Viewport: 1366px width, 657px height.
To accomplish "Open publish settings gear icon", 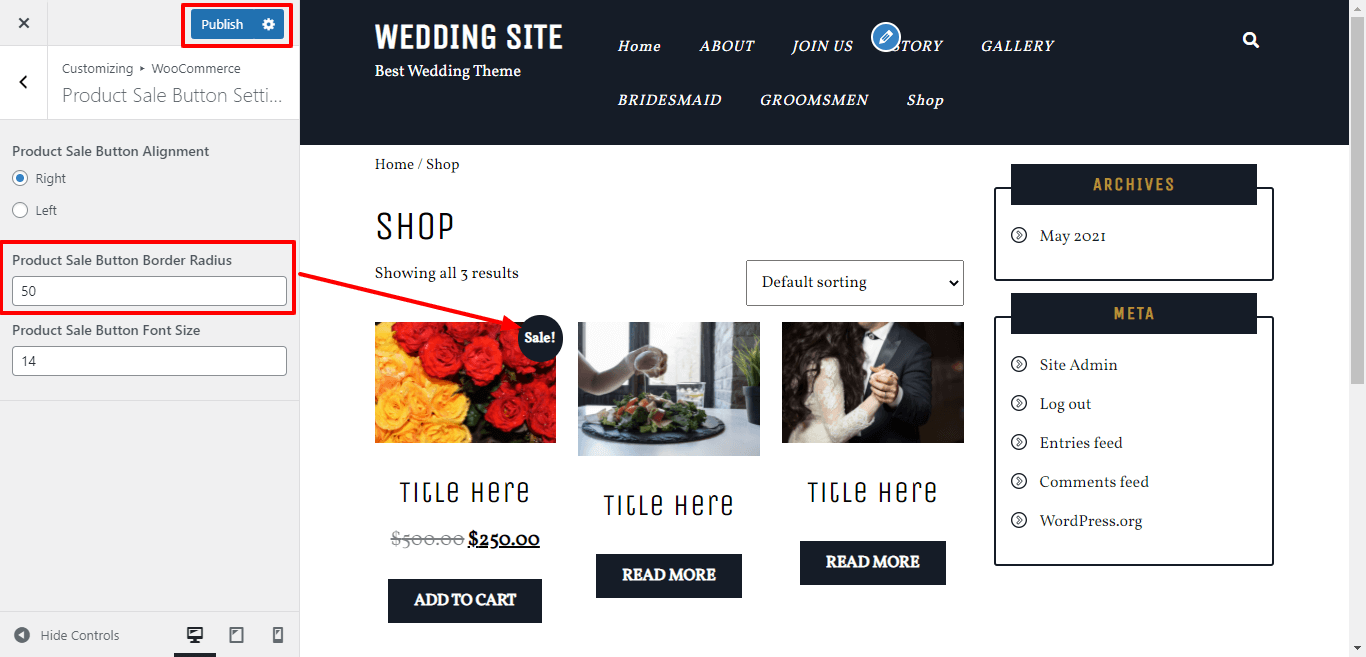I will [x=268, y=24].
